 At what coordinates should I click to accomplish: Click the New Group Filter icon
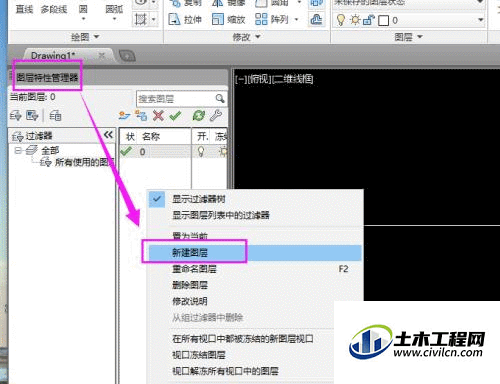click(32, 116)
